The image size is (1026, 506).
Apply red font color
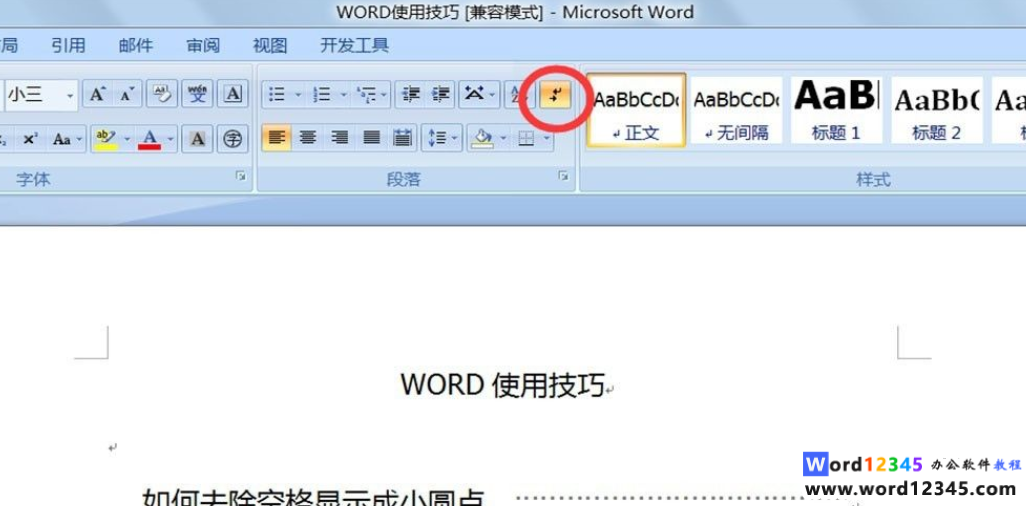[150, 139]
